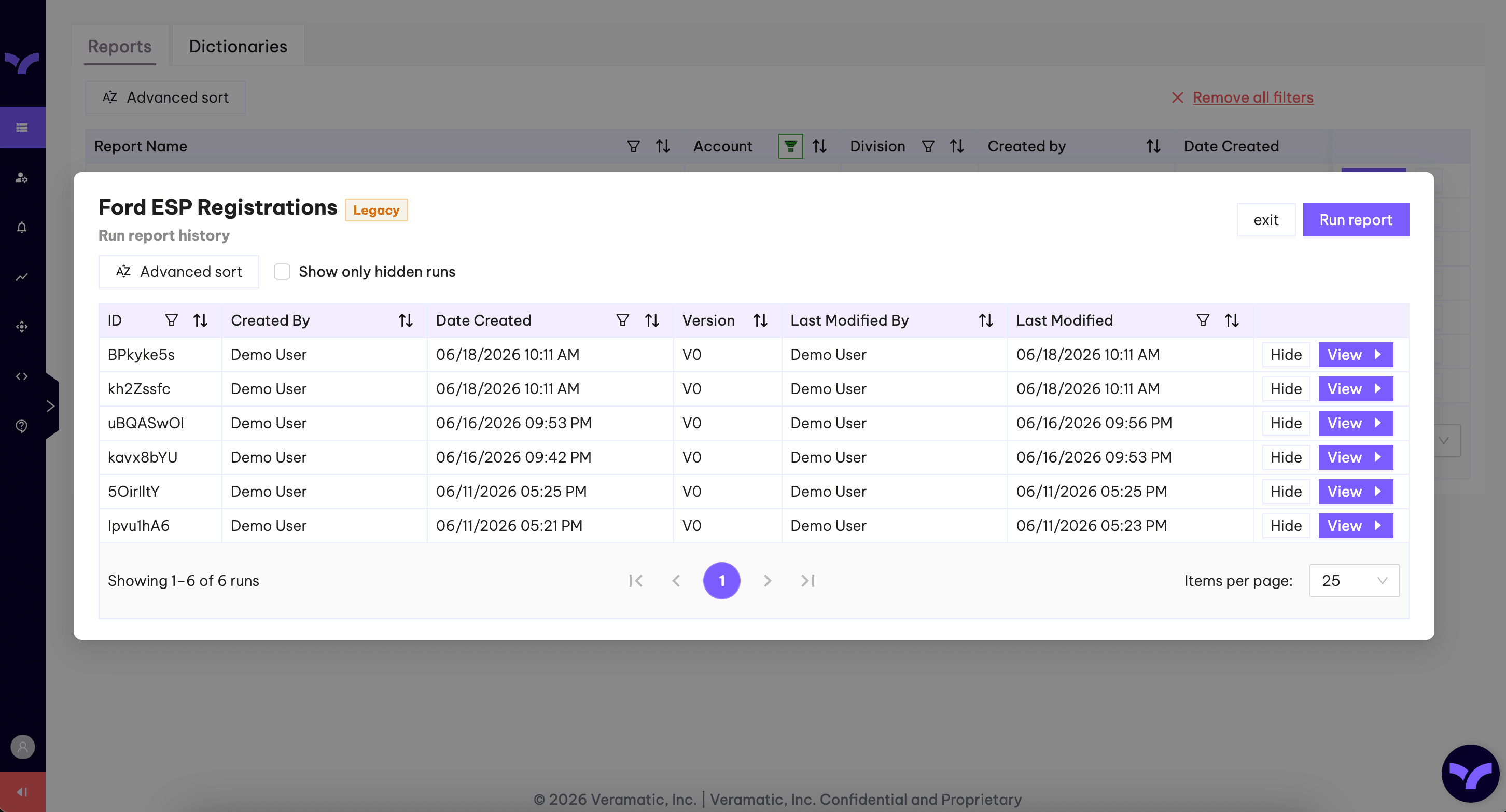
Task: Filter background table by Division
Action: 928,146
